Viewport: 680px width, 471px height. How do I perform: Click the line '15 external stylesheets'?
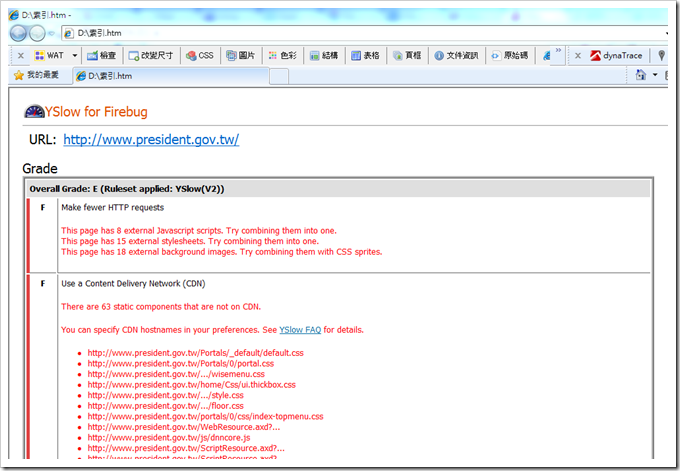point(190,241)
